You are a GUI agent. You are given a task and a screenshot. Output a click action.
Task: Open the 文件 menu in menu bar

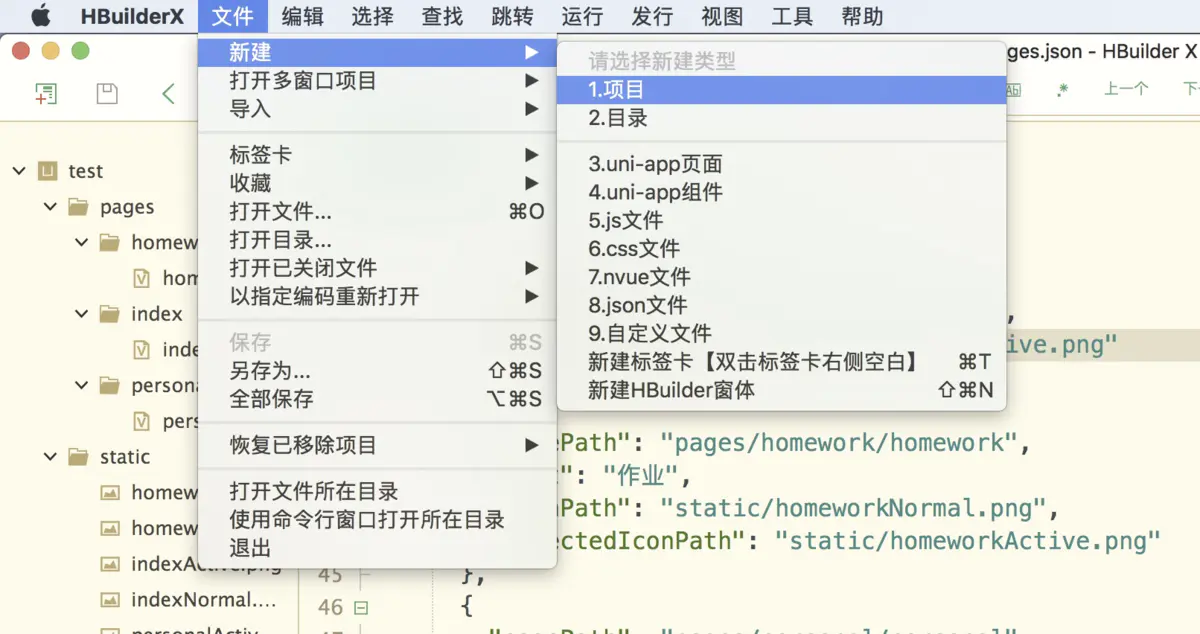coord(233,16)
